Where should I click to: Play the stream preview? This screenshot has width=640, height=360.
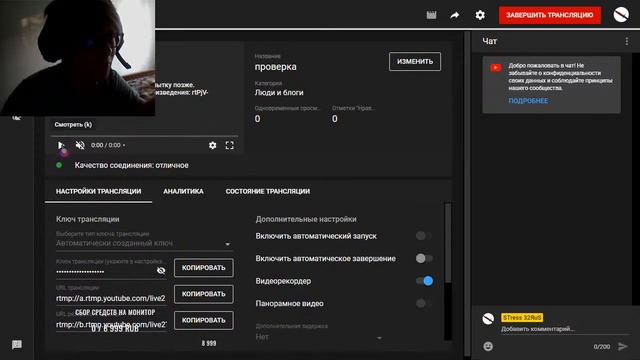(61, 145)
